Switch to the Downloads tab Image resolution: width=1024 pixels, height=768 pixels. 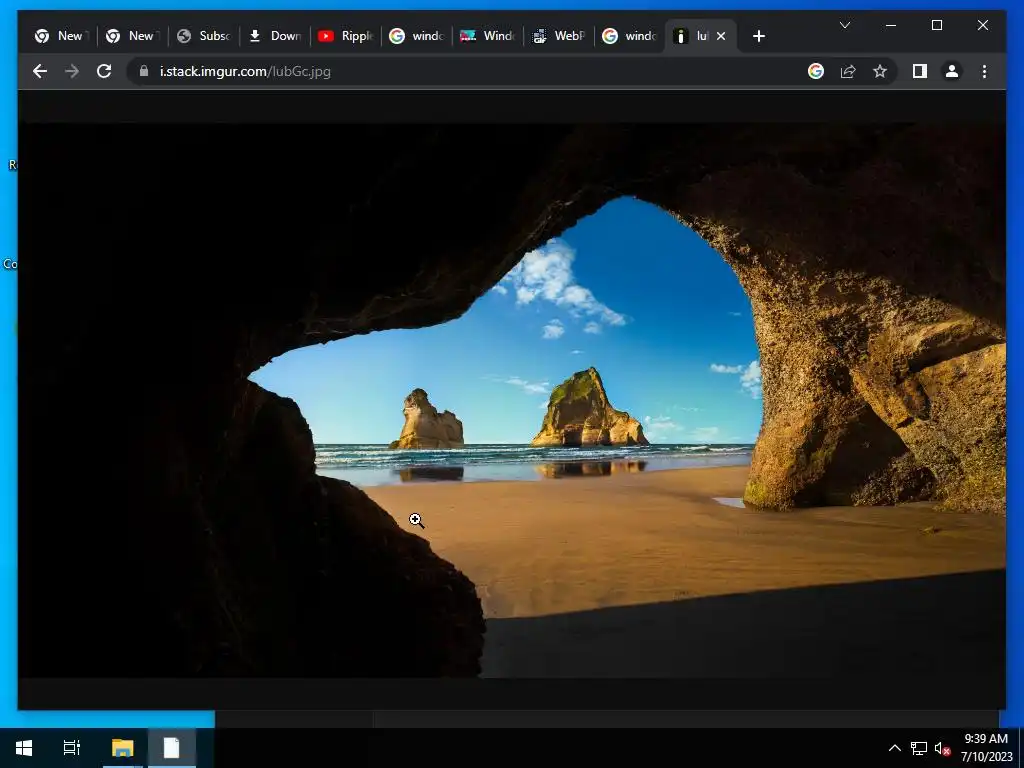point(275,36)
